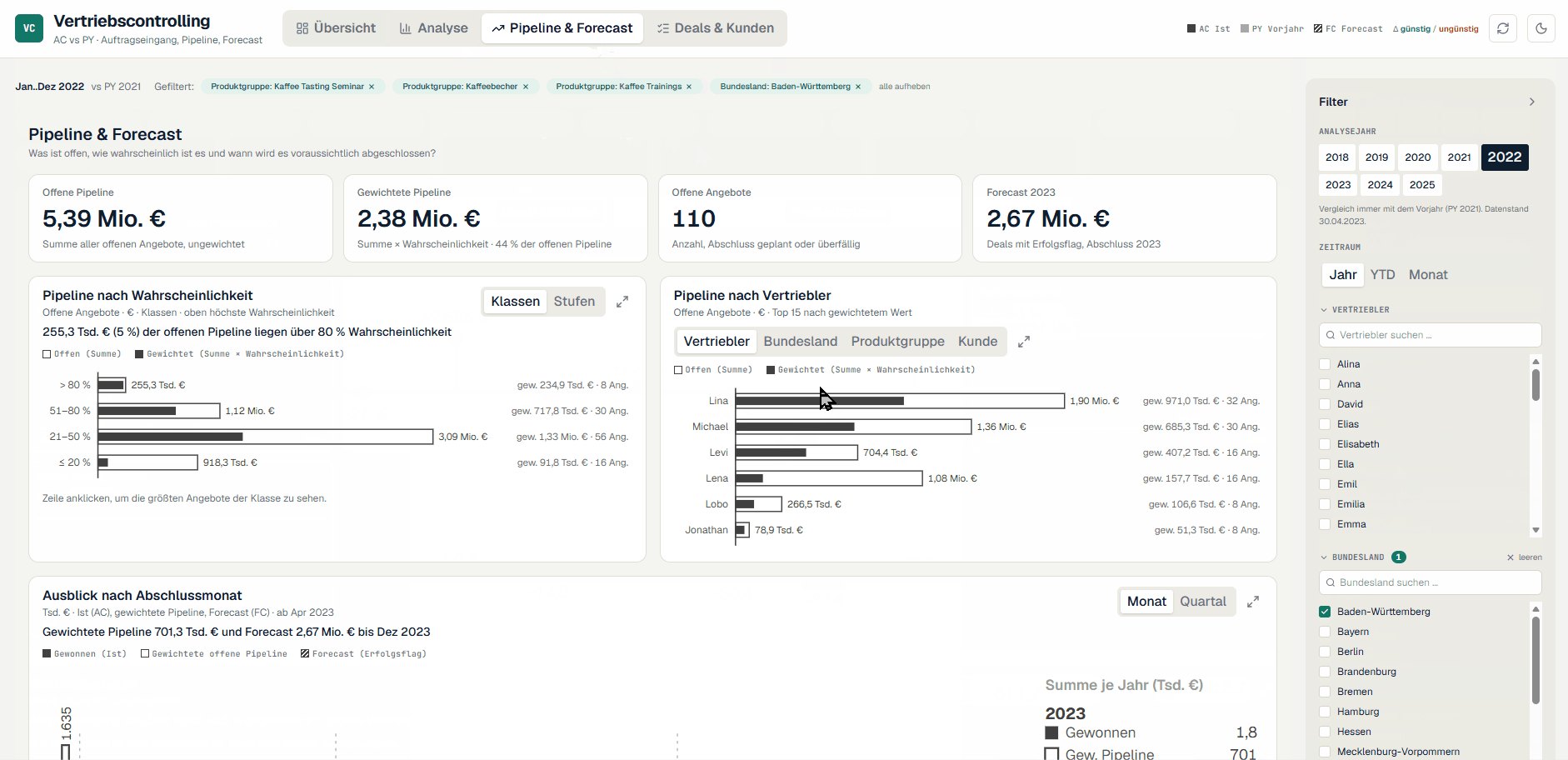
Task: Check the David checkbox
Action: tap(1325, 404)
